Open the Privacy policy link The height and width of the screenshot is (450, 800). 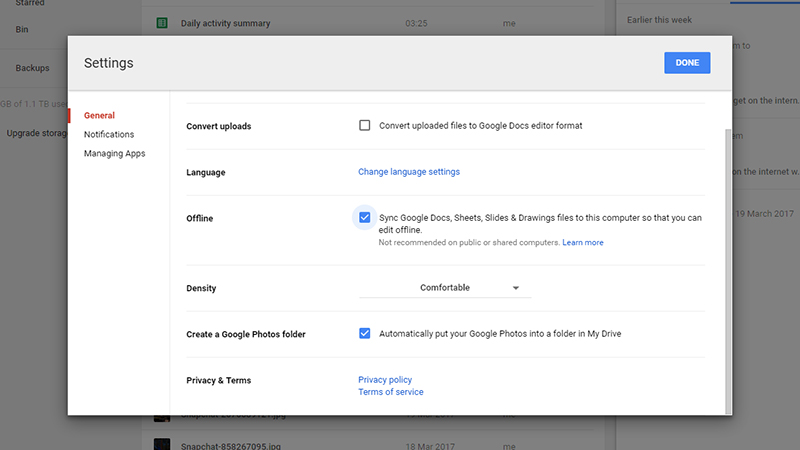(x=385, y=380)
